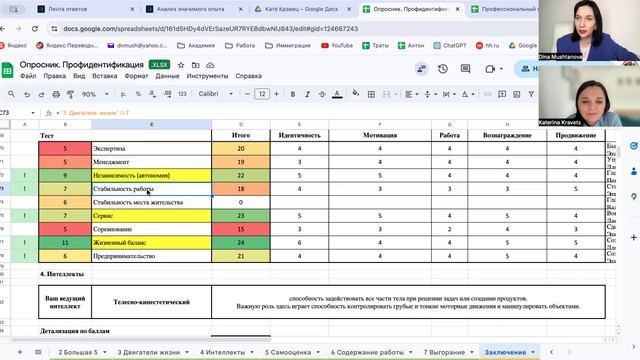This screenshot has height=360, width=640.
Task: Increase decimal places
Action: (167, 94)
